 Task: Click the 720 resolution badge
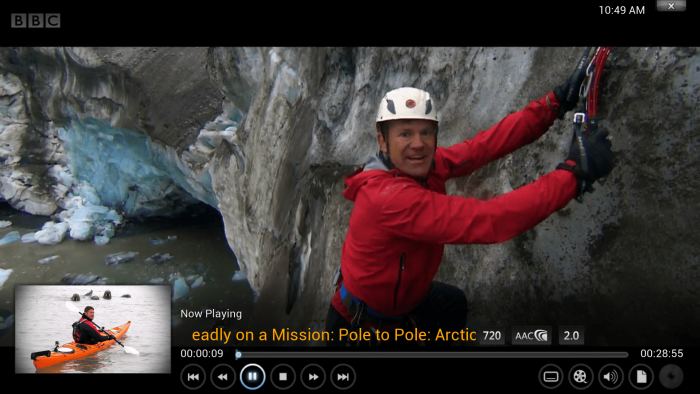coord(492,336)
